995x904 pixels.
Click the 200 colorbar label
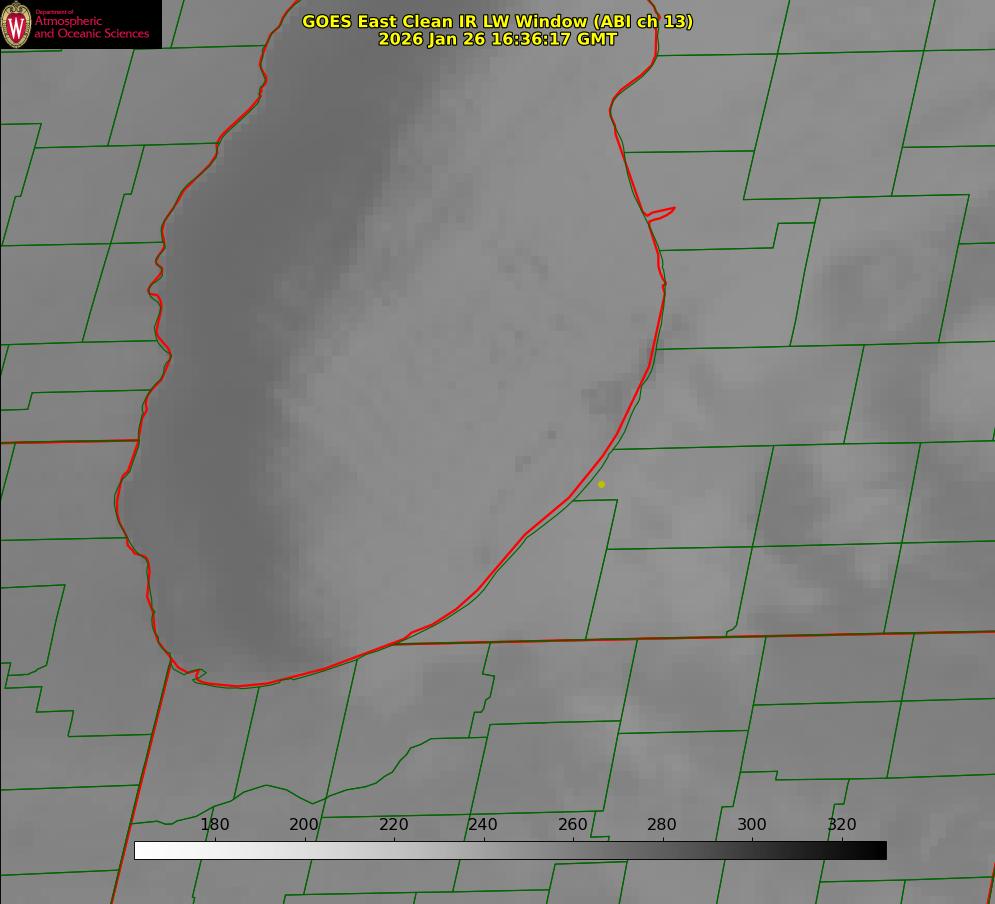pos(304,824)
